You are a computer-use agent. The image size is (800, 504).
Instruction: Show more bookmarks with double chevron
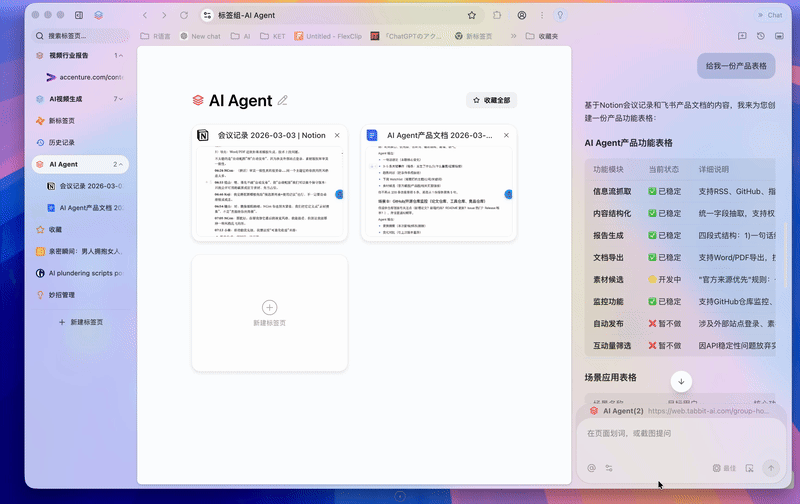tap(513, 36)
